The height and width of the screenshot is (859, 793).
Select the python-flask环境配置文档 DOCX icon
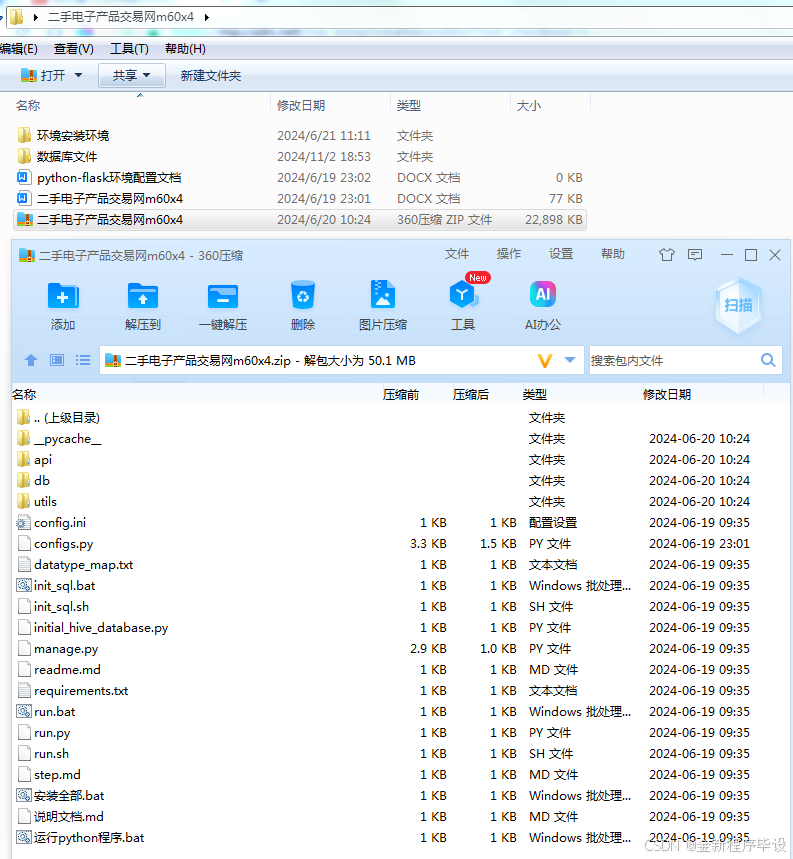tap(24, 177)
